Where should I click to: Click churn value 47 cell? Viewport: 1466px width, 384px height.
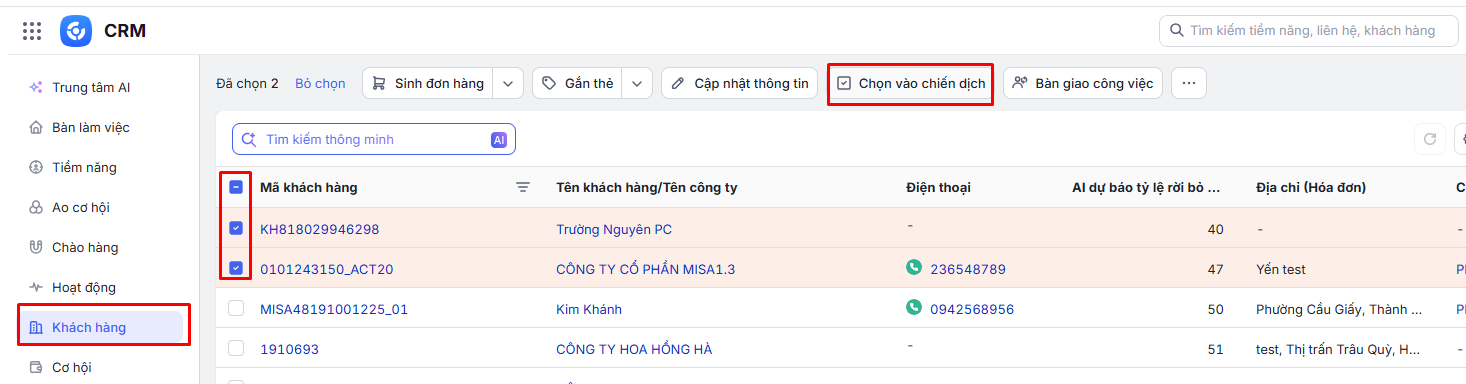[1215, 269]
